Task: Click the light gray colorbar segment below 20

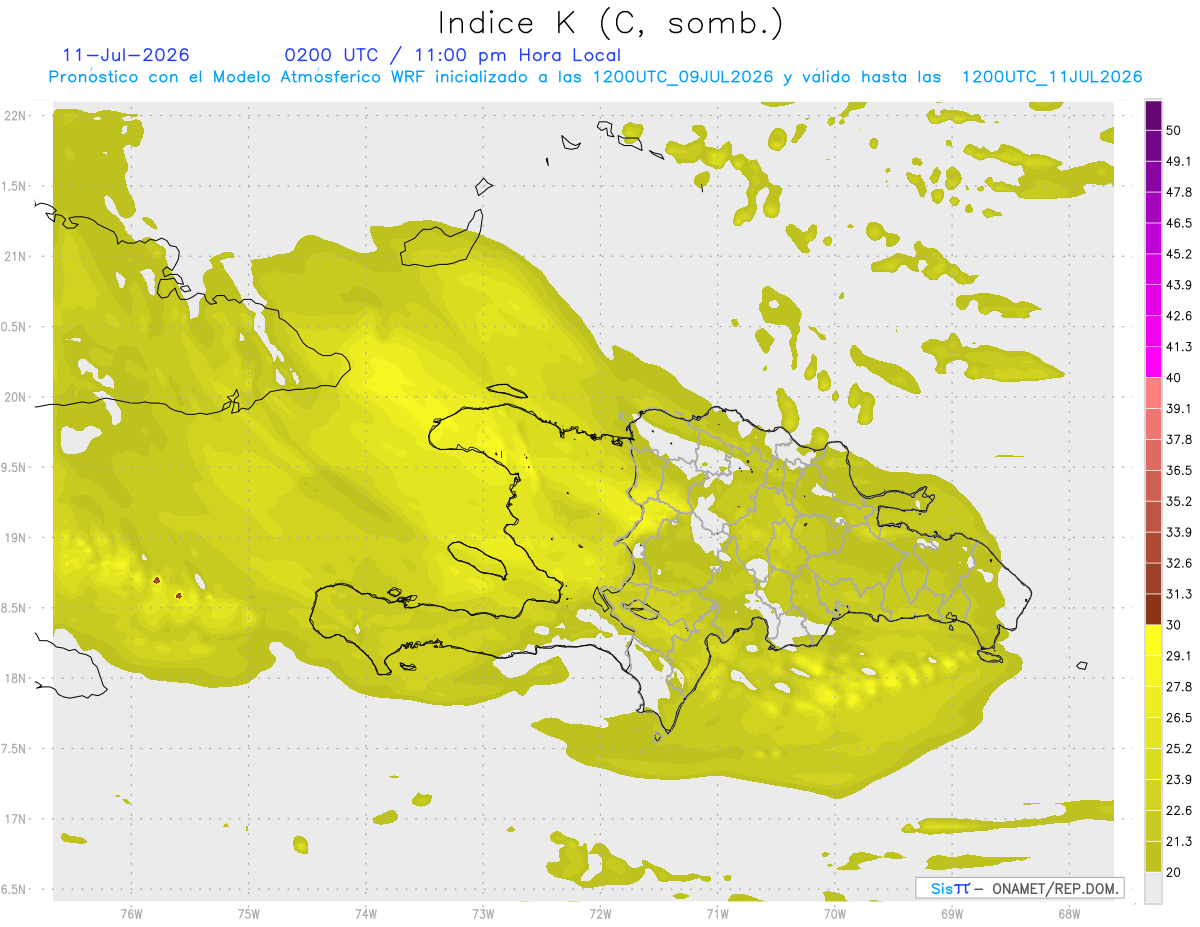Action: 1153,888
